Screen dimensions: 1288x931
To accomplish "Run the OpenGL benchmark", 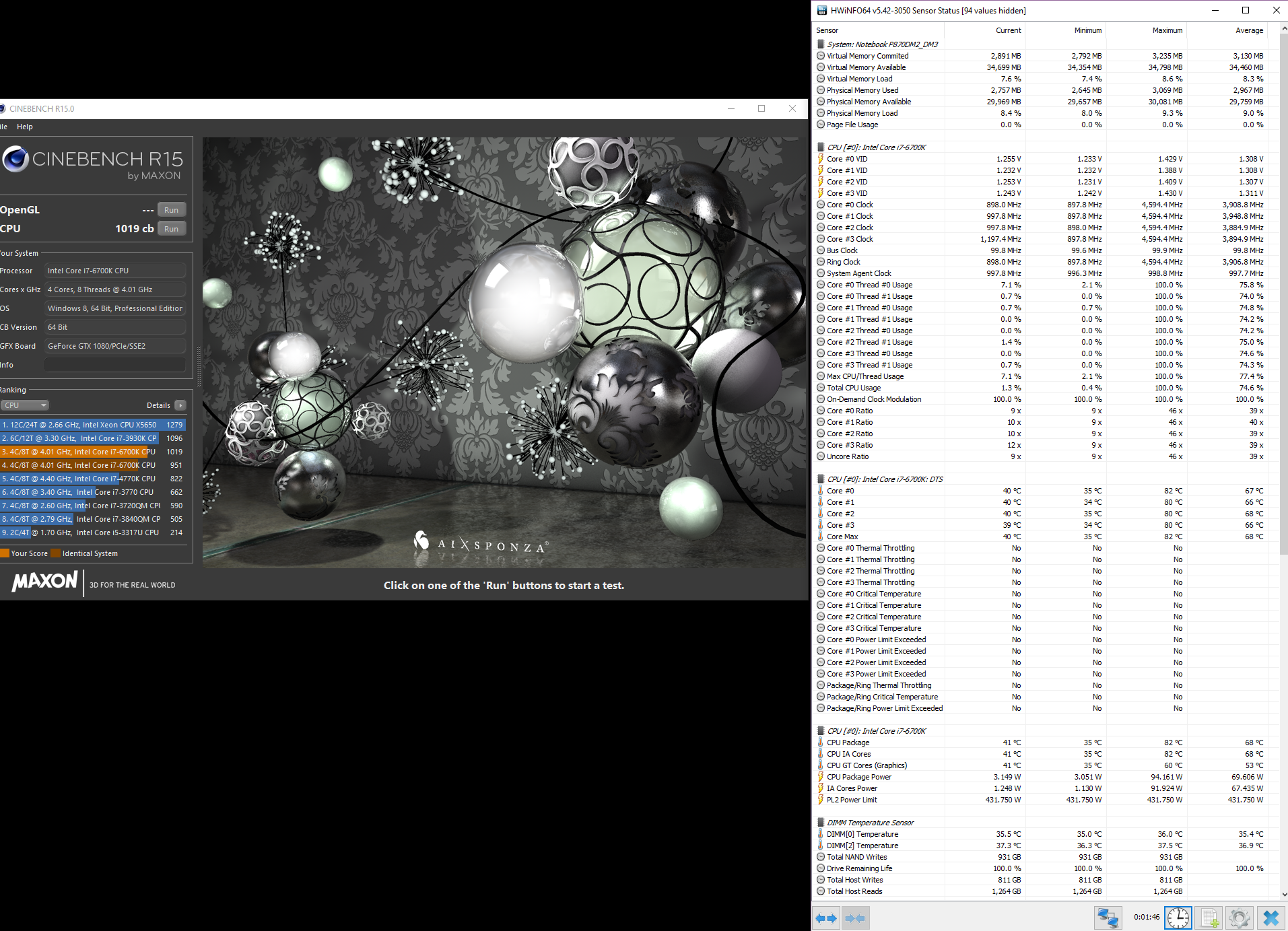I will 171,210.
